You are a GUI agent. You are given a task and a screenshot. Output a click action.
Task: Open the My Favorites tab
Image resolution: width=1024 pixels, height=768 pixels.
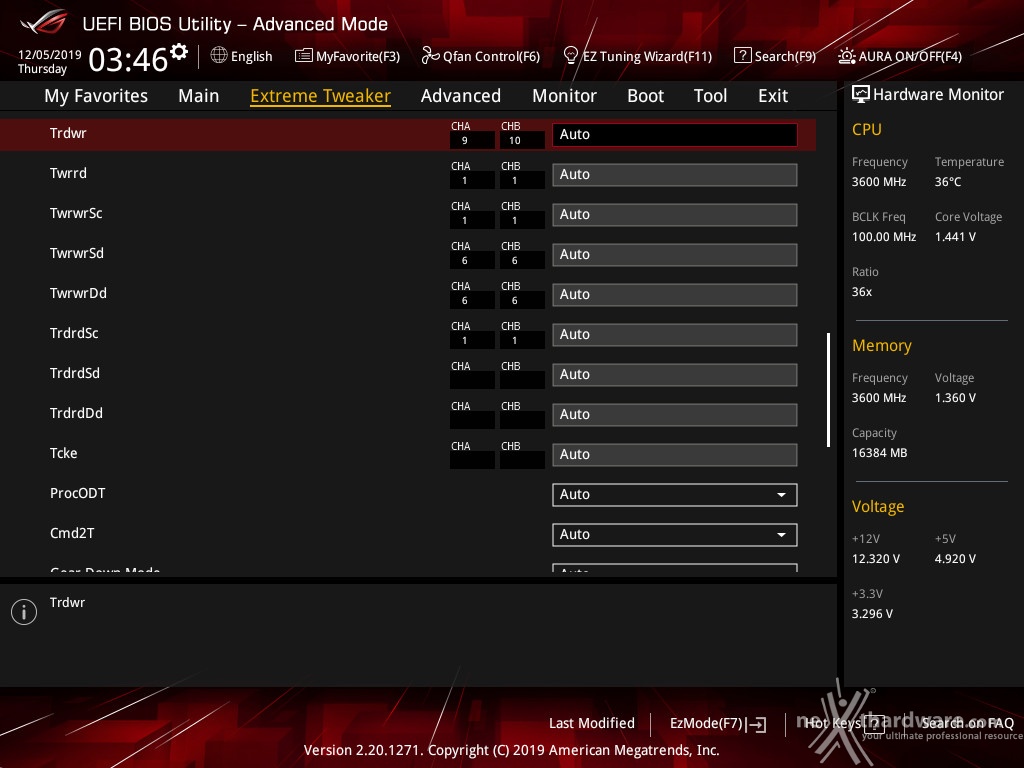(x=96, y=96)
